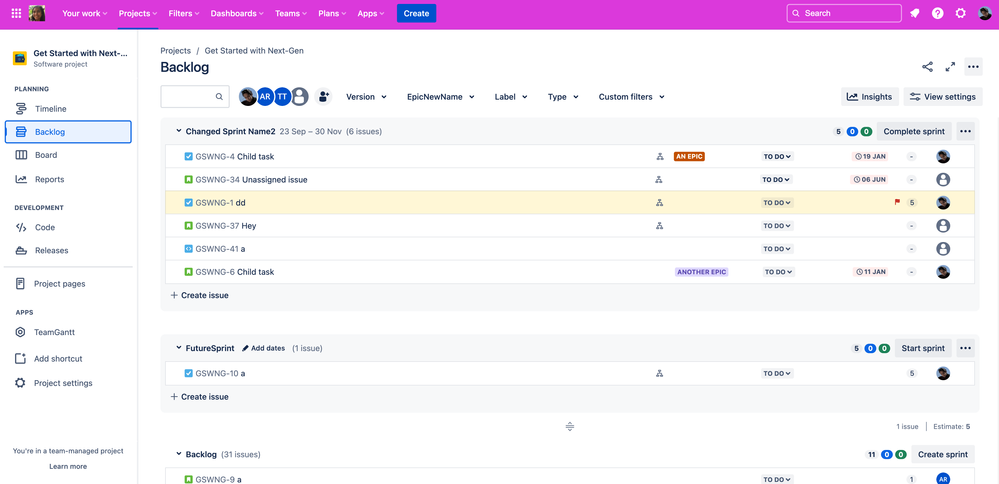The image size is (999, 484).
Task: Open the Your work menu
Action: [85, 13]
